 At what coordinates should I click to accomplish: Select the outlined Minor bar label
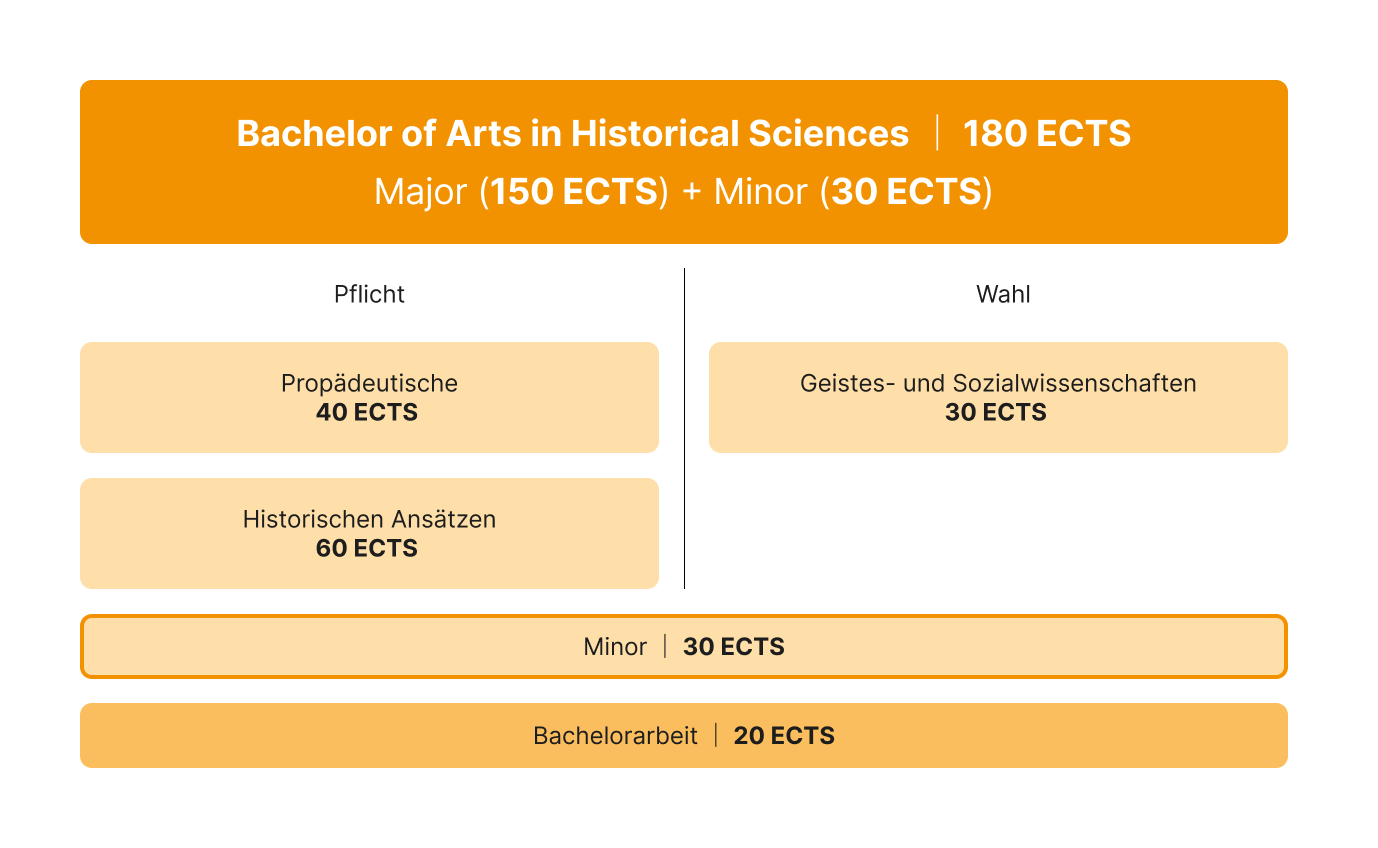point(615,647)
